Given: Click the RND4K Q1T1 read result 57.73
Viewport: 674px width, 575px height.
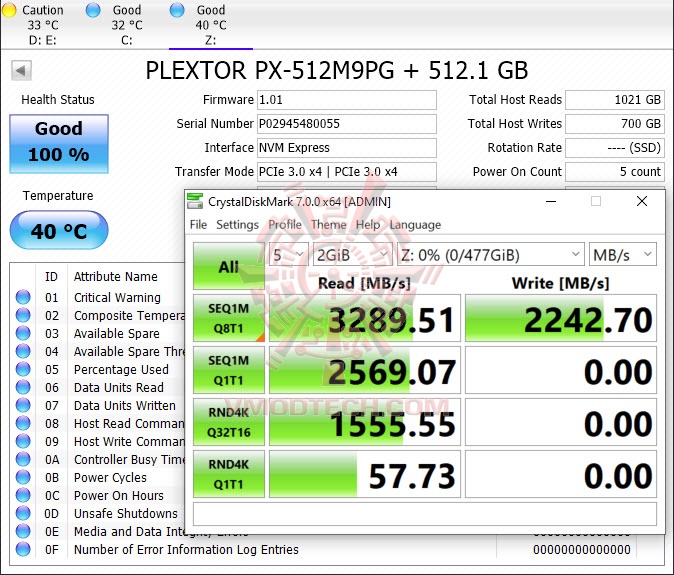Looking at the screenshot, I should [x=365, y=474].
